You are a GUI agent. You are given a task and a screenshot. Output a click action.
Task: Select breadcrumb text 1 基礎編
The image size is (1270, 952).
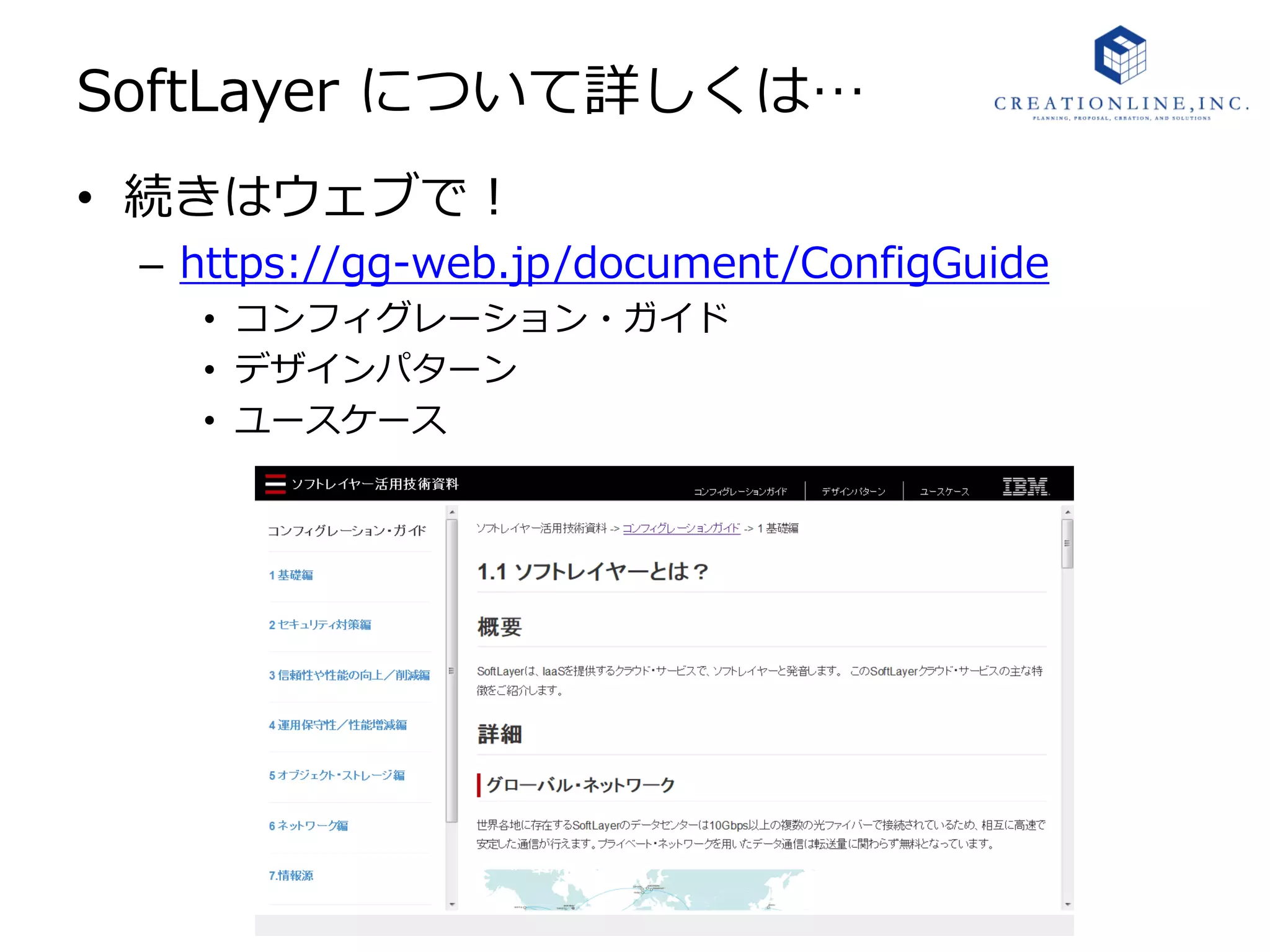tap(778, 528)
